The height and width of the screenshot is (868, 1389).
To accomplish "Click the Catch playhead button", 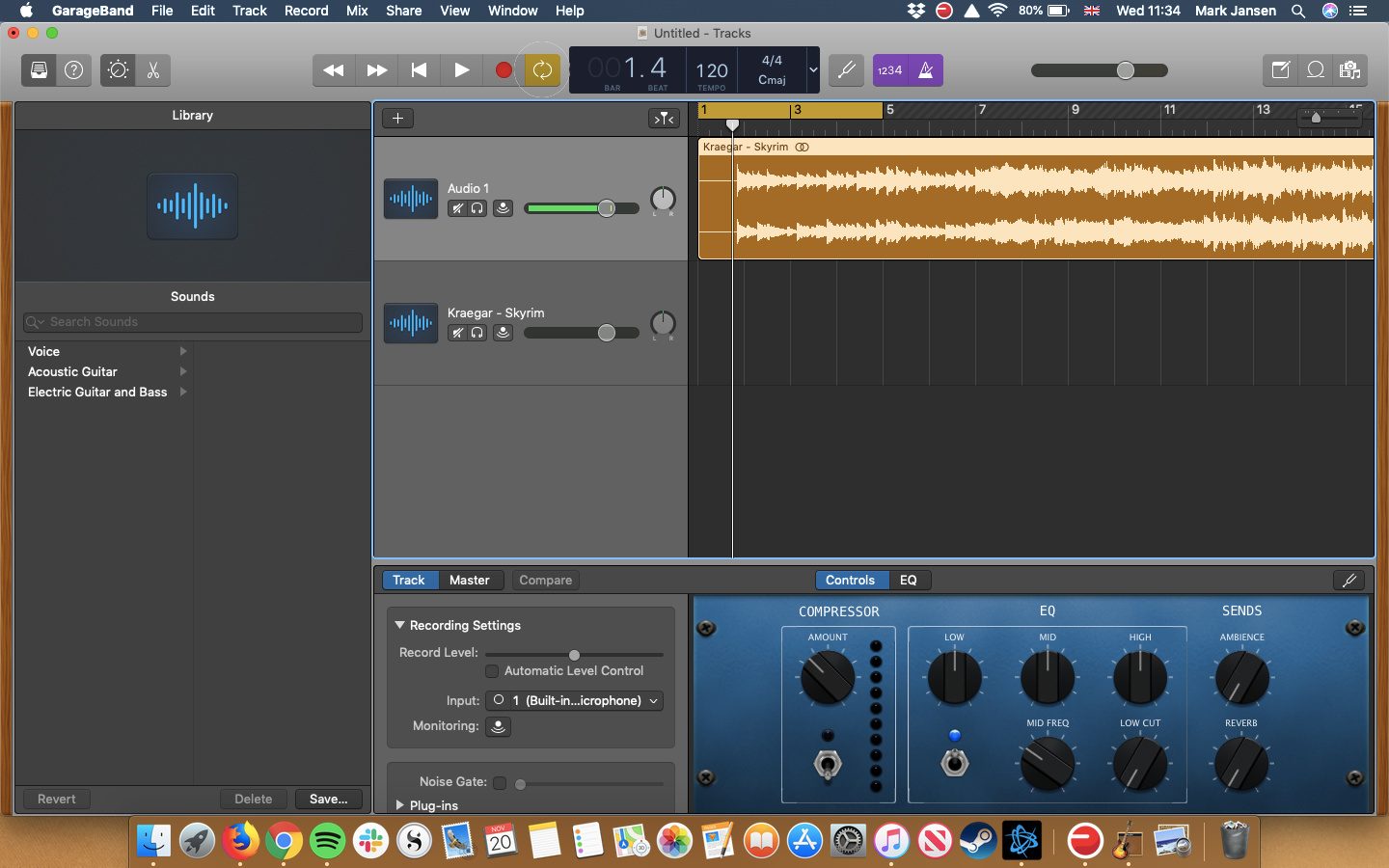I will (x=664, y=119).
